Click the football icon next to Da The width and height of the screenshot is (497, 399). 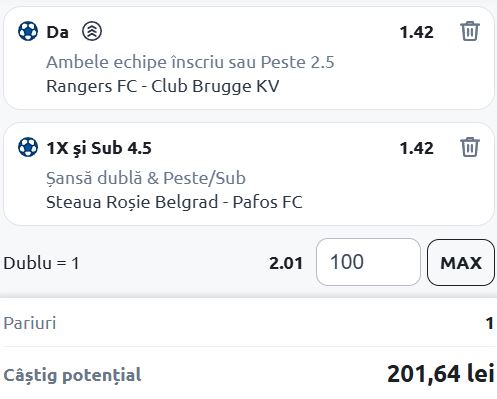[x=28, y=31]
